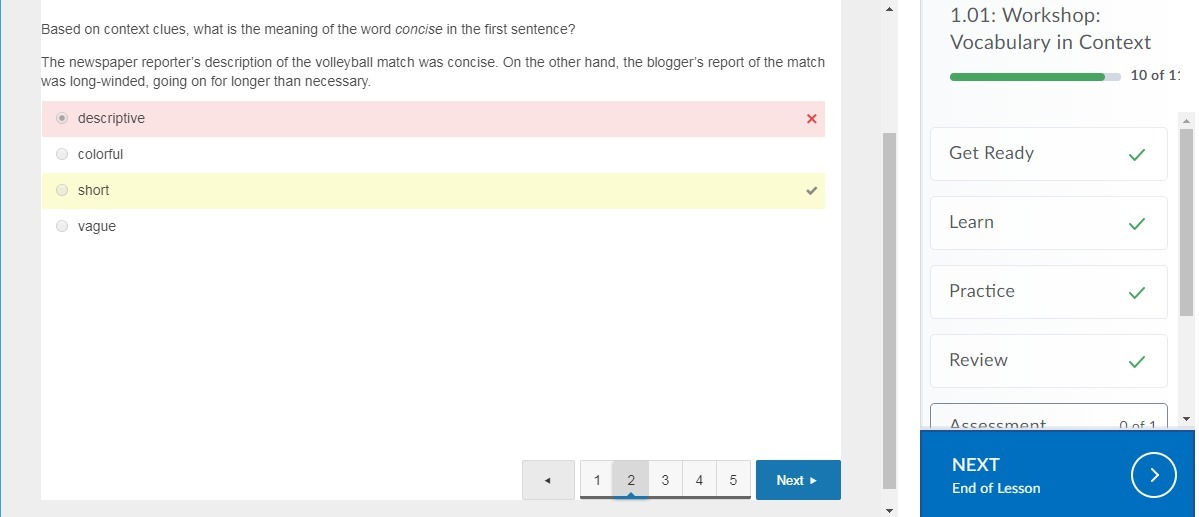Viewport: 1199px width, 517px height.
Task: Go to the previous question arrow
Action: click(548, 480)
